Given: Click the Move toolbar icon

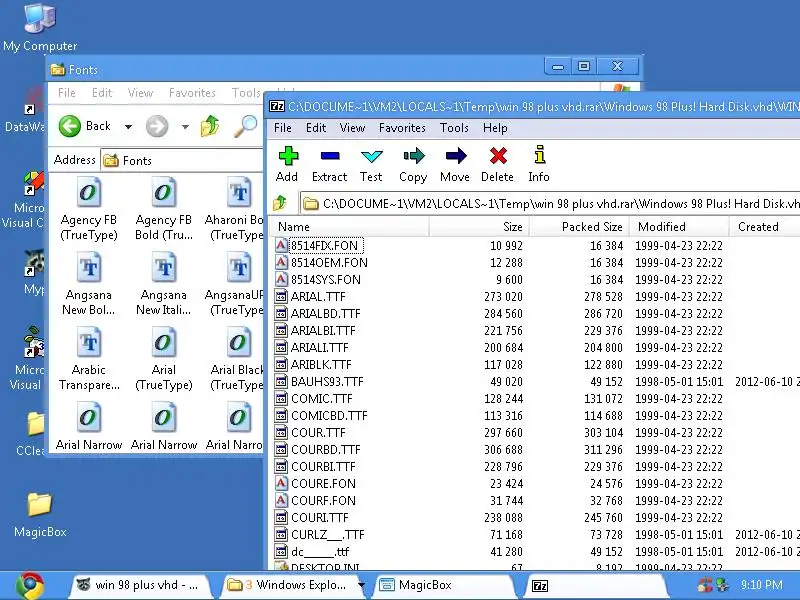Looking at the screenshot, I should pos(455,164).
